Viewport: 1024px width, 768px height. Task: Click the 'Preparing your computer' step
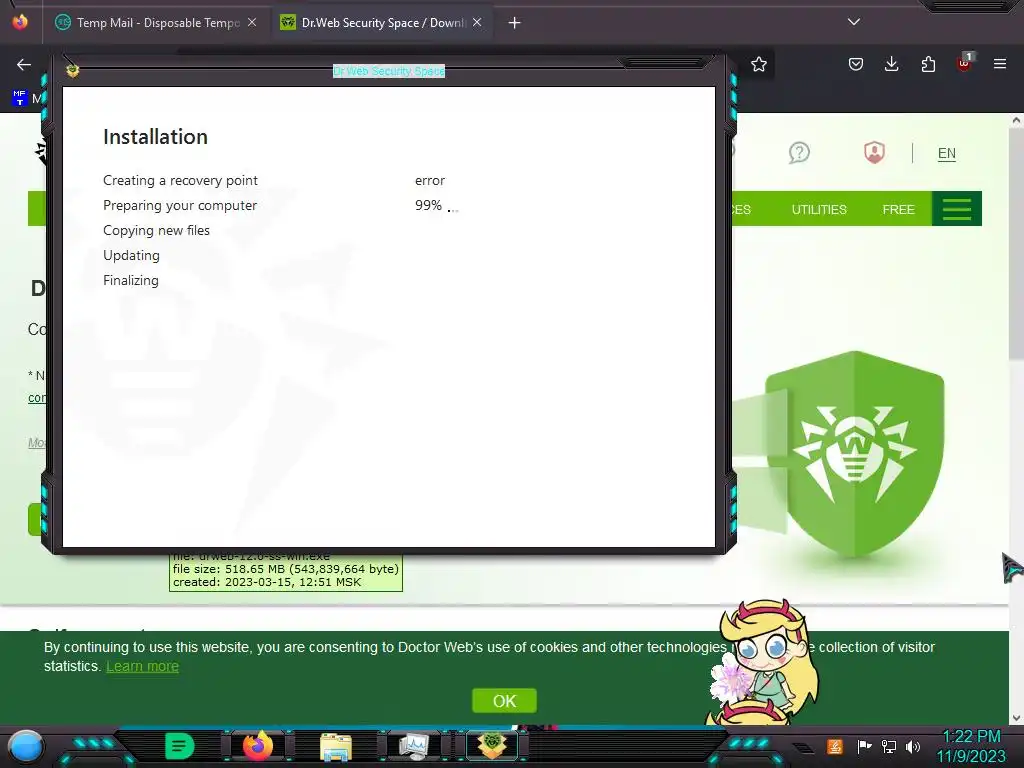click(x=180, y=206)
